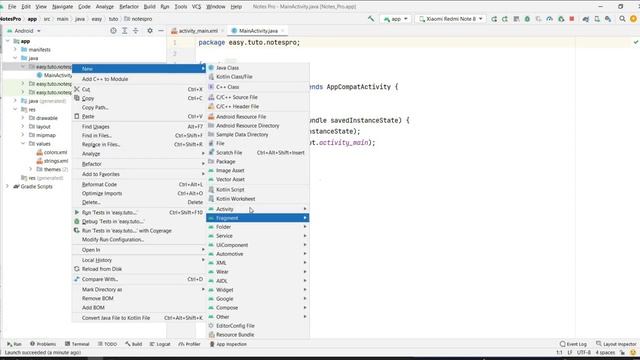Click the Make Project hammer icon

tap(371, 19)
